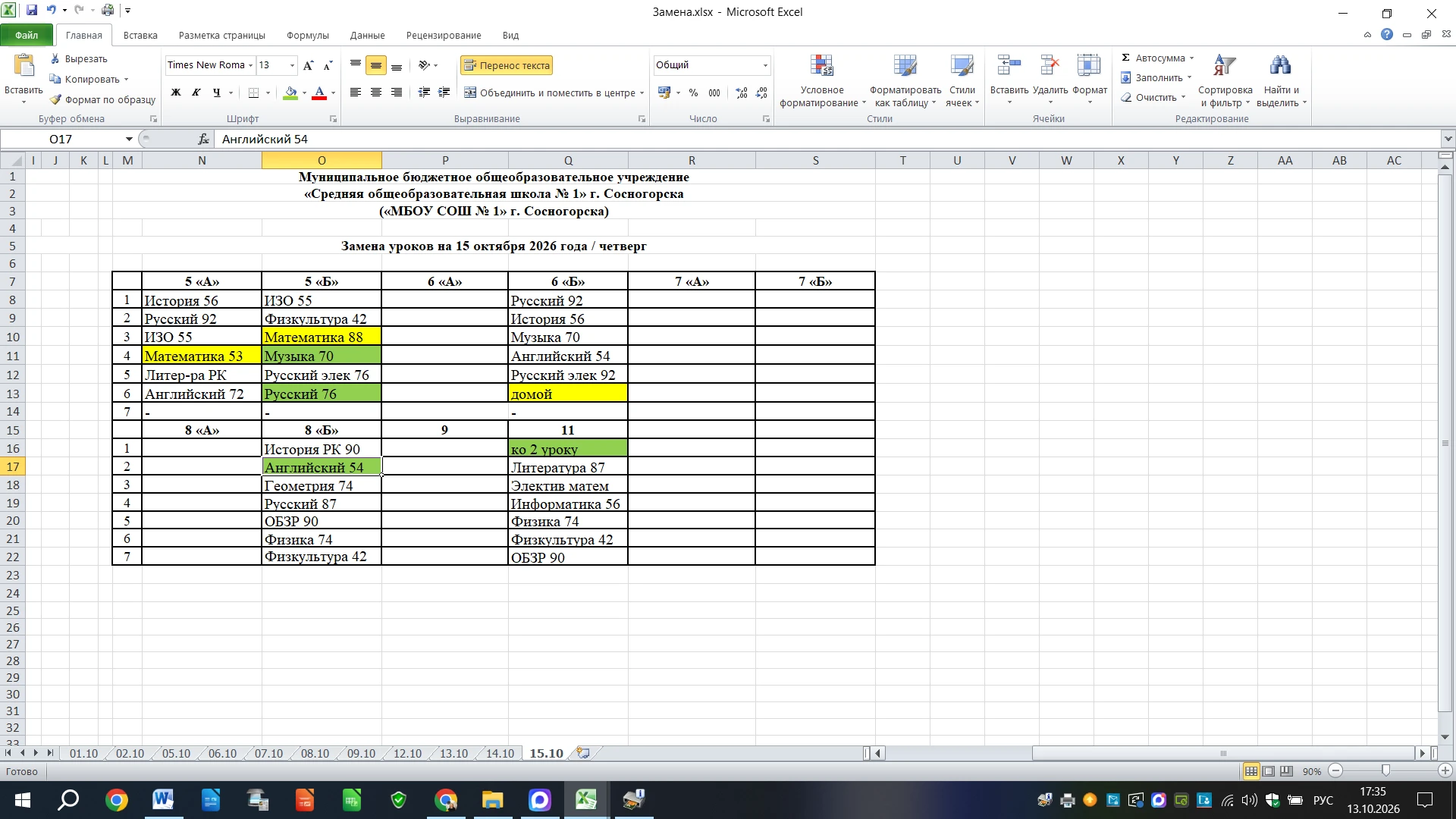Toggle Bold formatting button
Screen dimensions: 1456x819
coord(176,93)
